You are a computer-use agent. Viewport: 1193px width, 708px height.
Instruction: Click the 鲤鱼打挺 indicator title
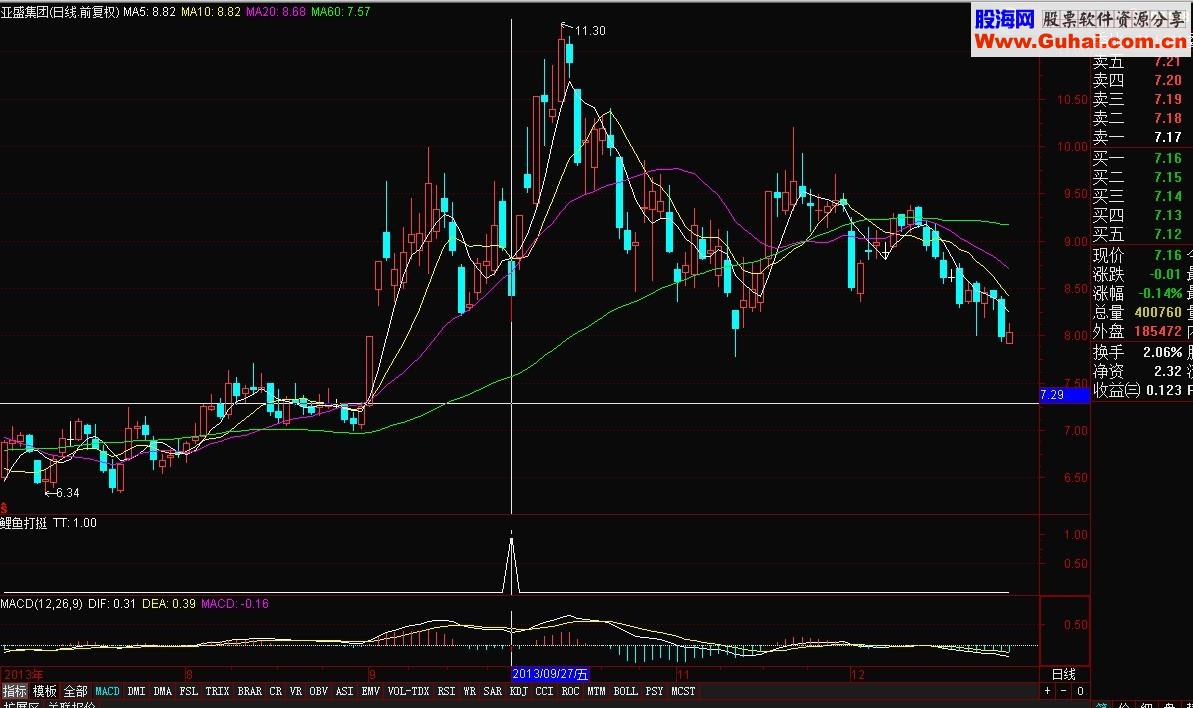[24, 523]
